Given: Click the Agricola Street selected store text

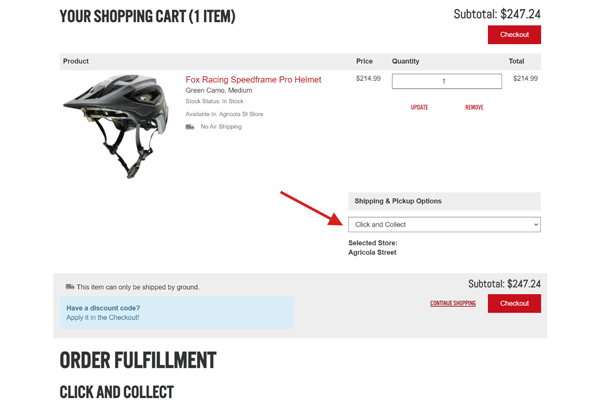Looking at the screenshot, I should point(372,252).
